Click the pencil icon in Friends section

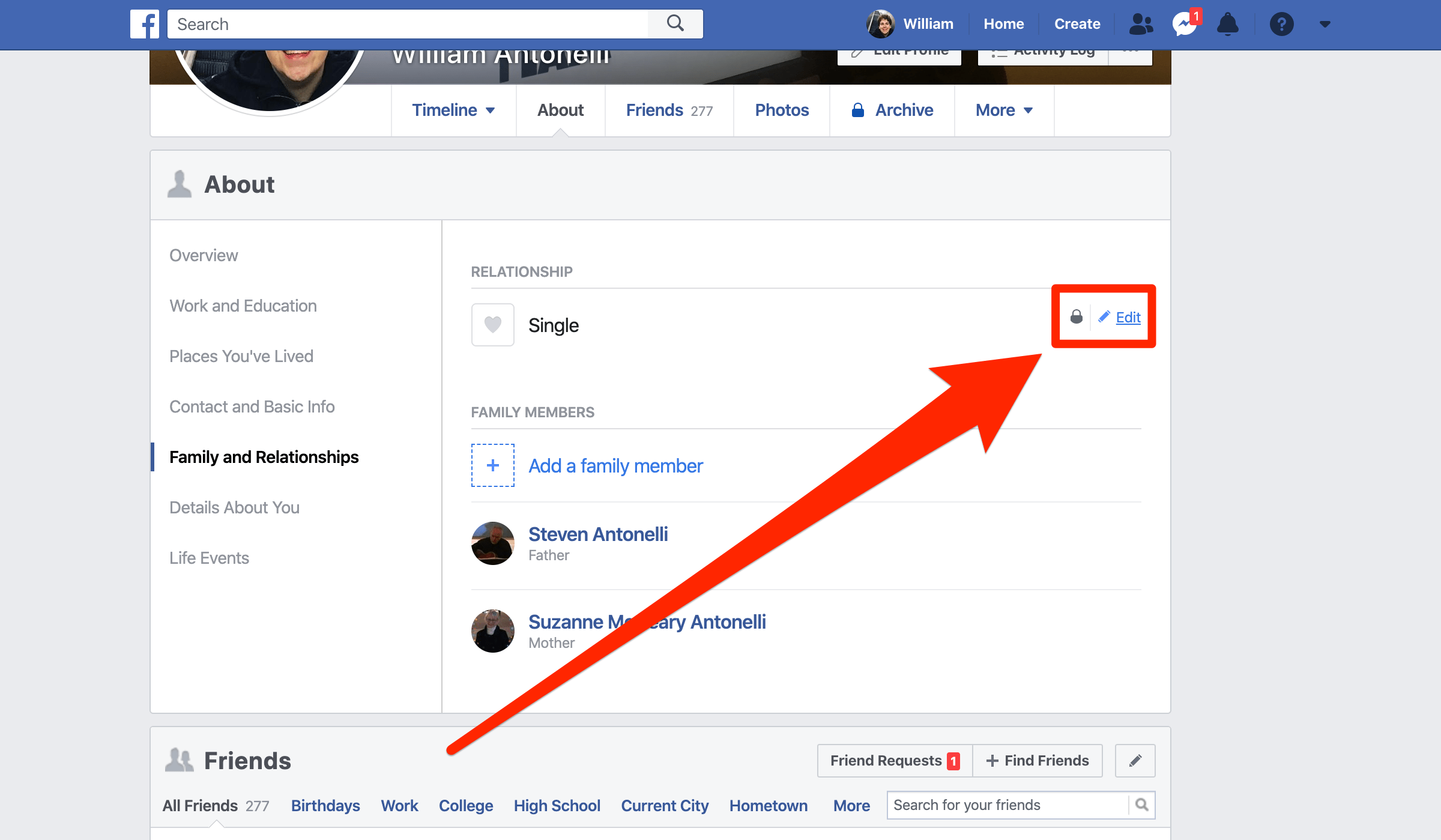point(1135,761)
